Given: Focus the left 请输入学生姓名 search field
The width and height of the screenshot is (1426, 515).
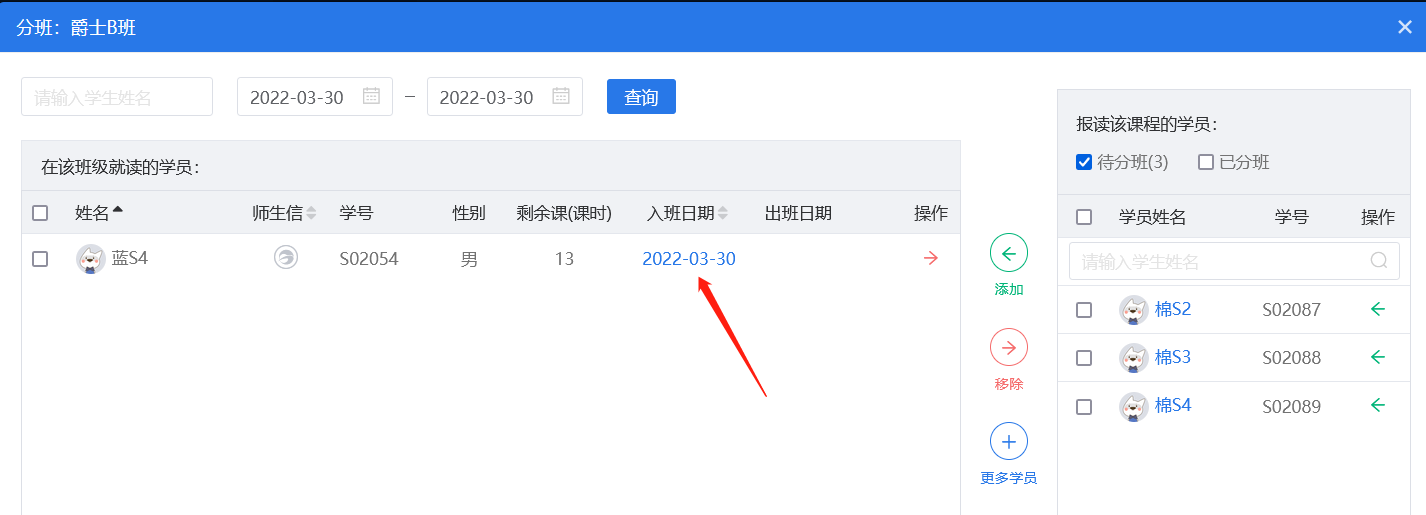Looking at the screenshot, I should (117, 97).
